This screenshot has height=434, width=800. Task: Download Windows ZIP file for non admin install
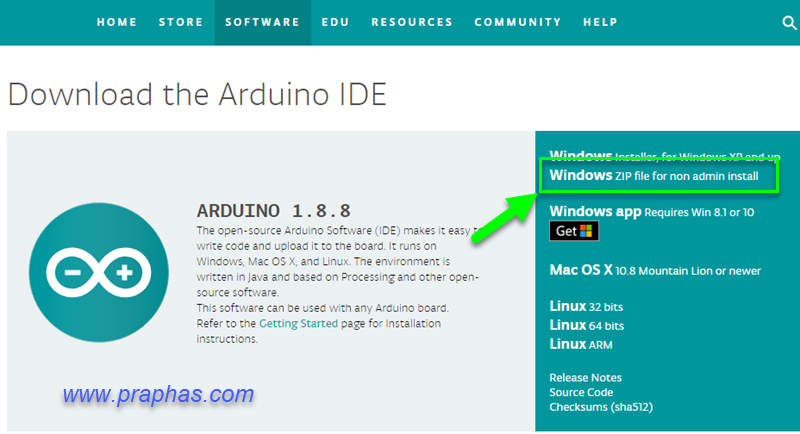tap(654, 175)
